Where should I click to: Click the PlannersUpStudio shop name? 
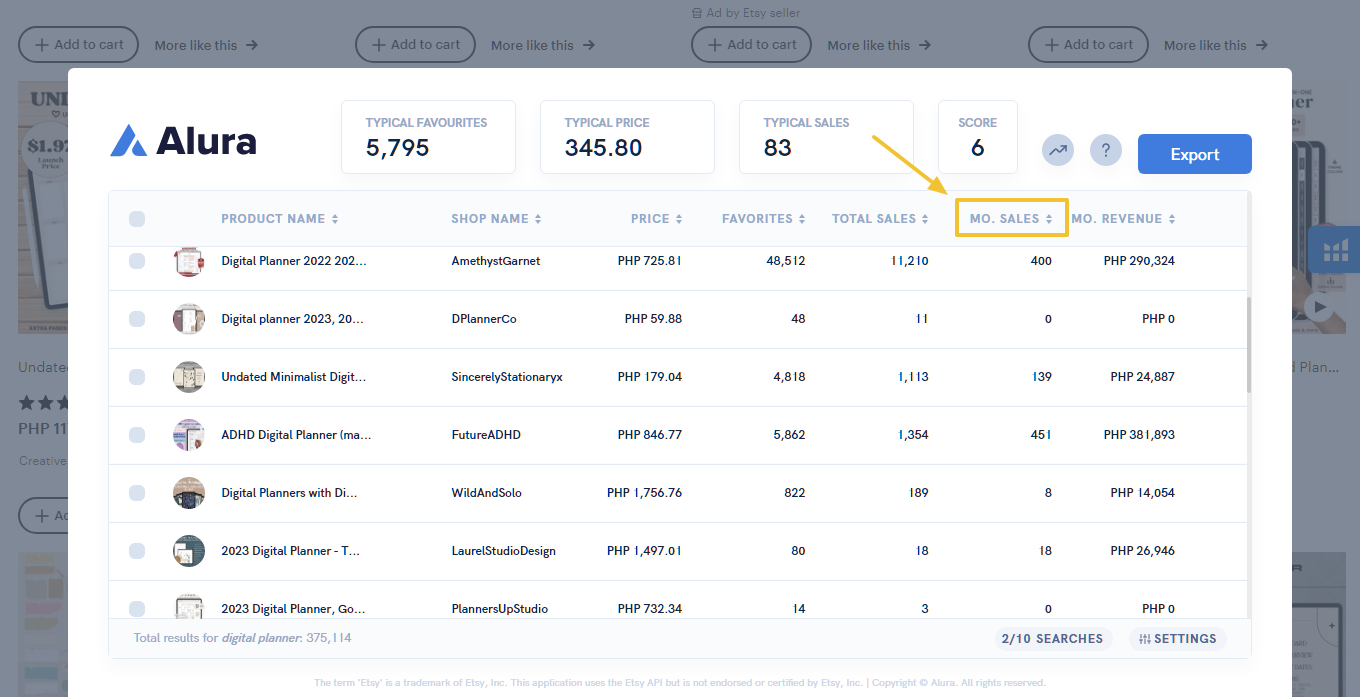coord(500,608)
